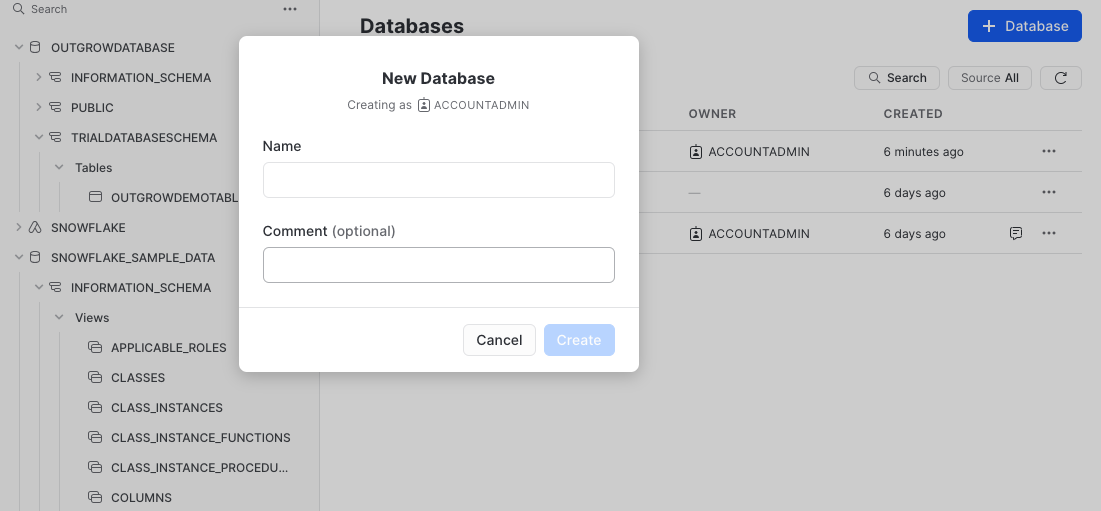
Task: Select CLASS_INSTANCES view in tree
Action: tap(166, 407)
